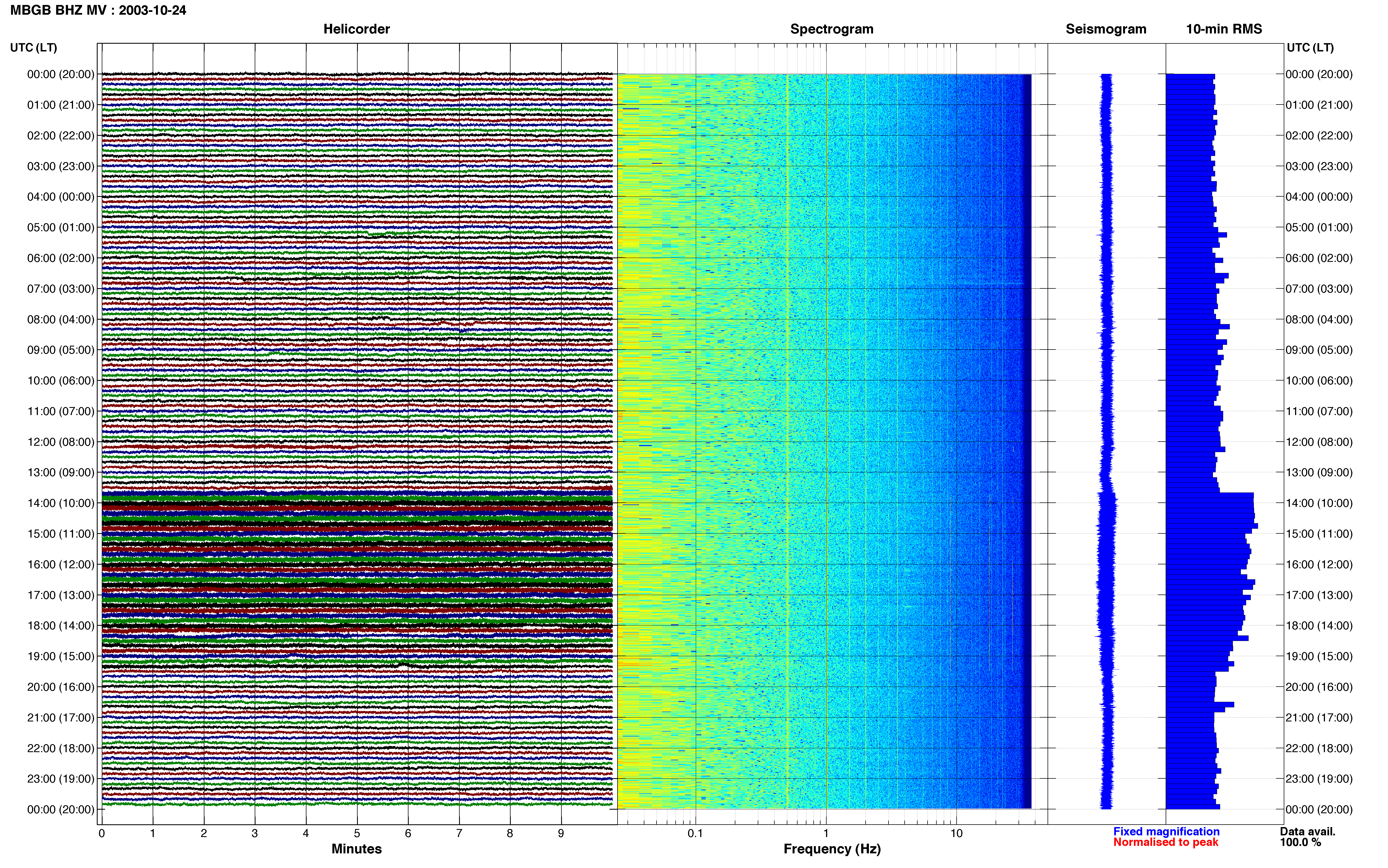
Task: Click the high-amplitude helicorder trace at 14:00
Action: tap(357, 504)
